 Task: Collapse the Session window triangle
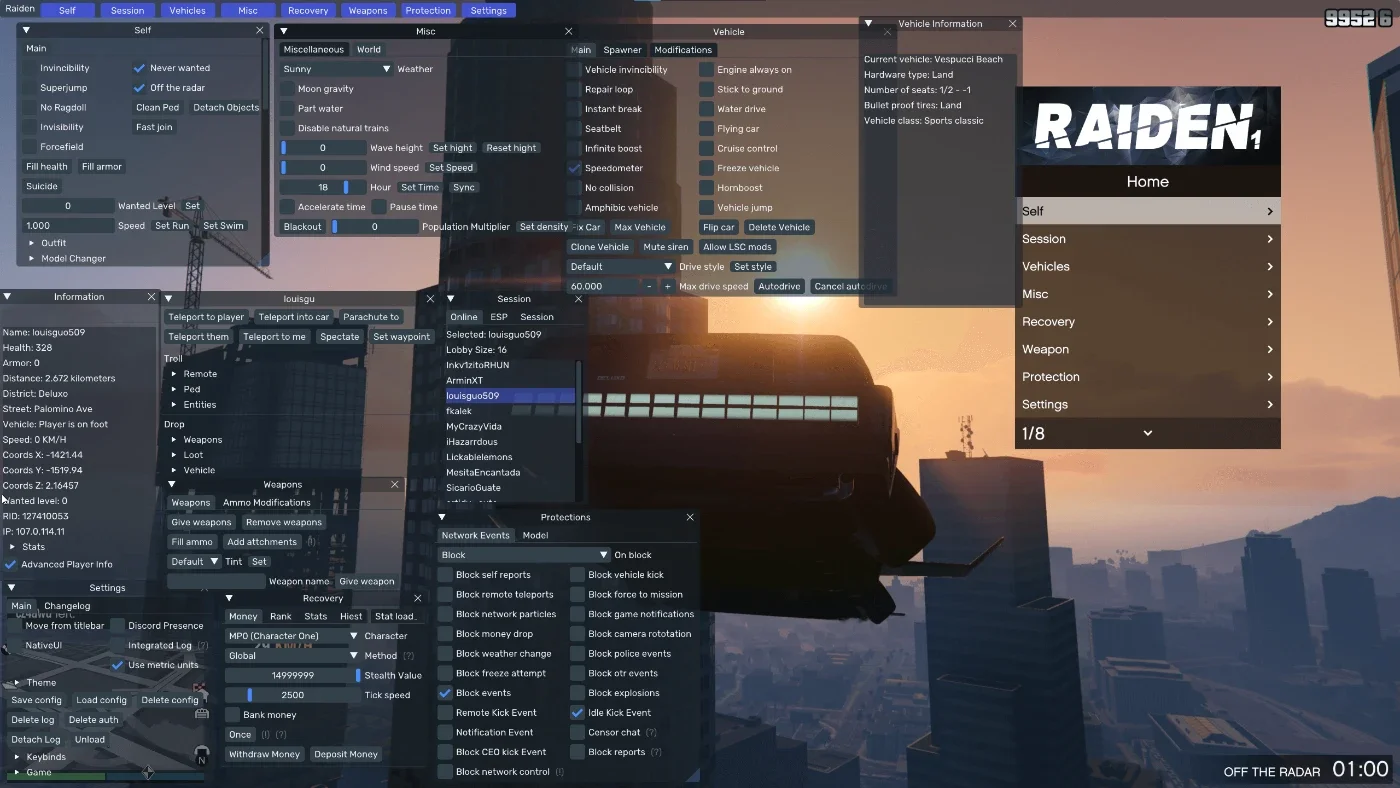tap(451, 299)
